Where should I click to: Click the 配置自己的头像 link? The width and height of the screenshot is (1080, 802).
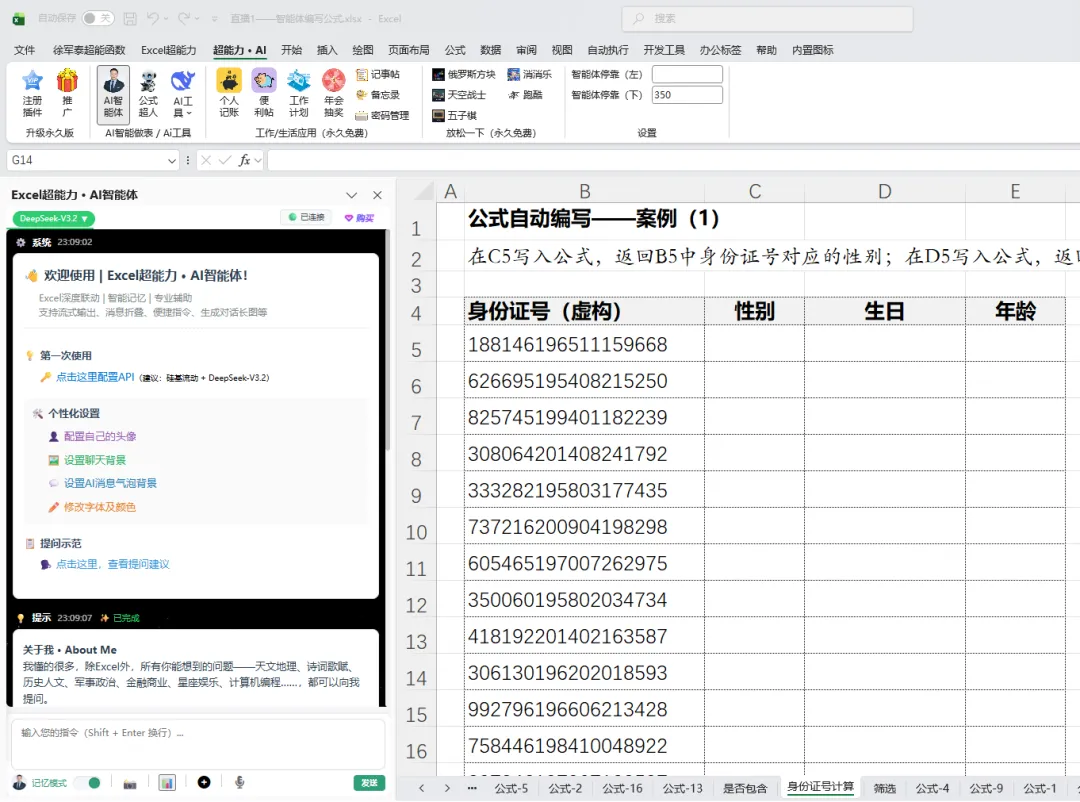coord(100,436)
